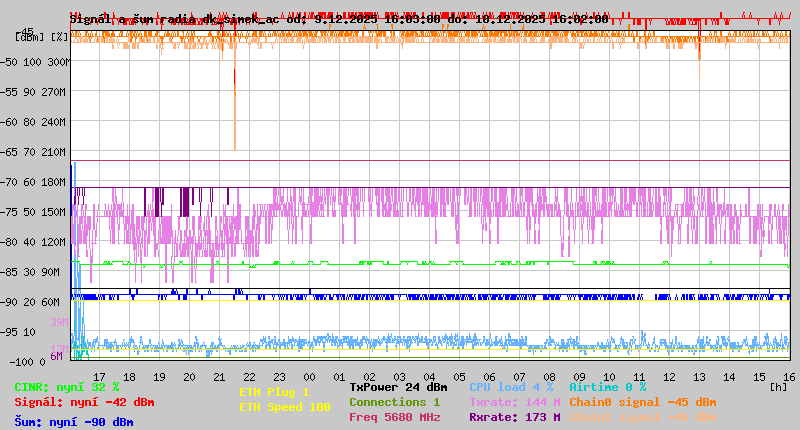Click the graph title text at top
The image size is (800, 430).
pos(338,18)
